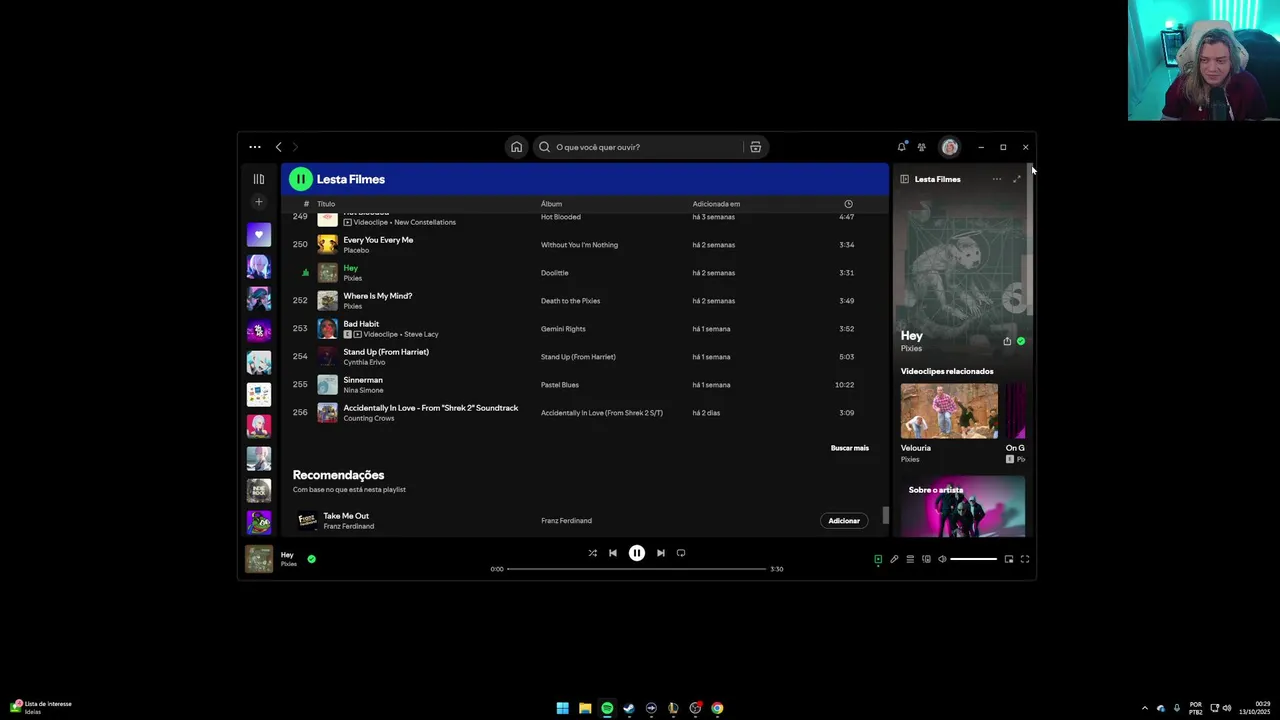Viewport: 1280px width, 720px height.
Task: Go back with the left arrow
Action: (x=279, y=147)
